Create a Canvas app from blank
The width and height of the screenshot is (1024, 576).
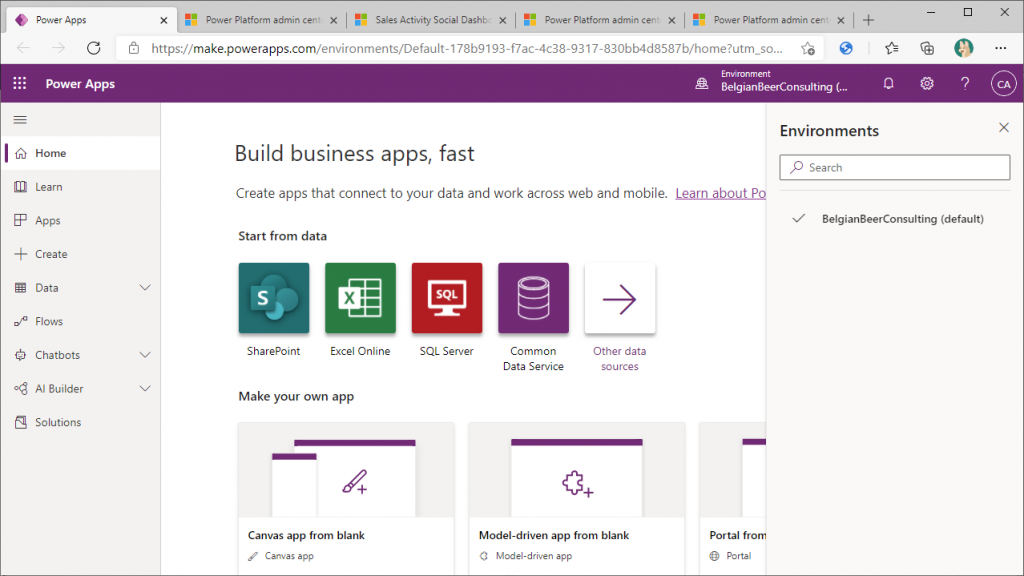346,499
